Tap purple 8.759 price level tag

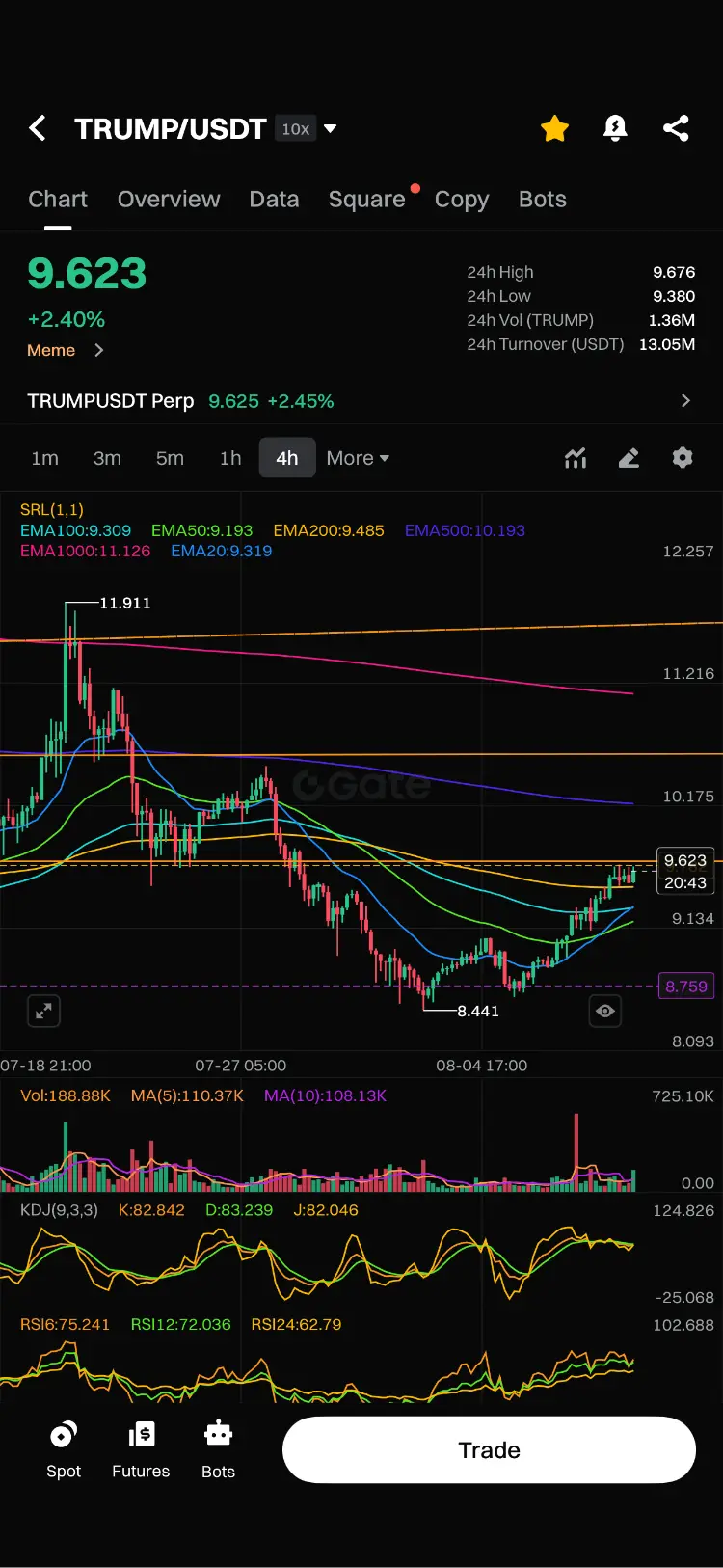pos(685,987)
